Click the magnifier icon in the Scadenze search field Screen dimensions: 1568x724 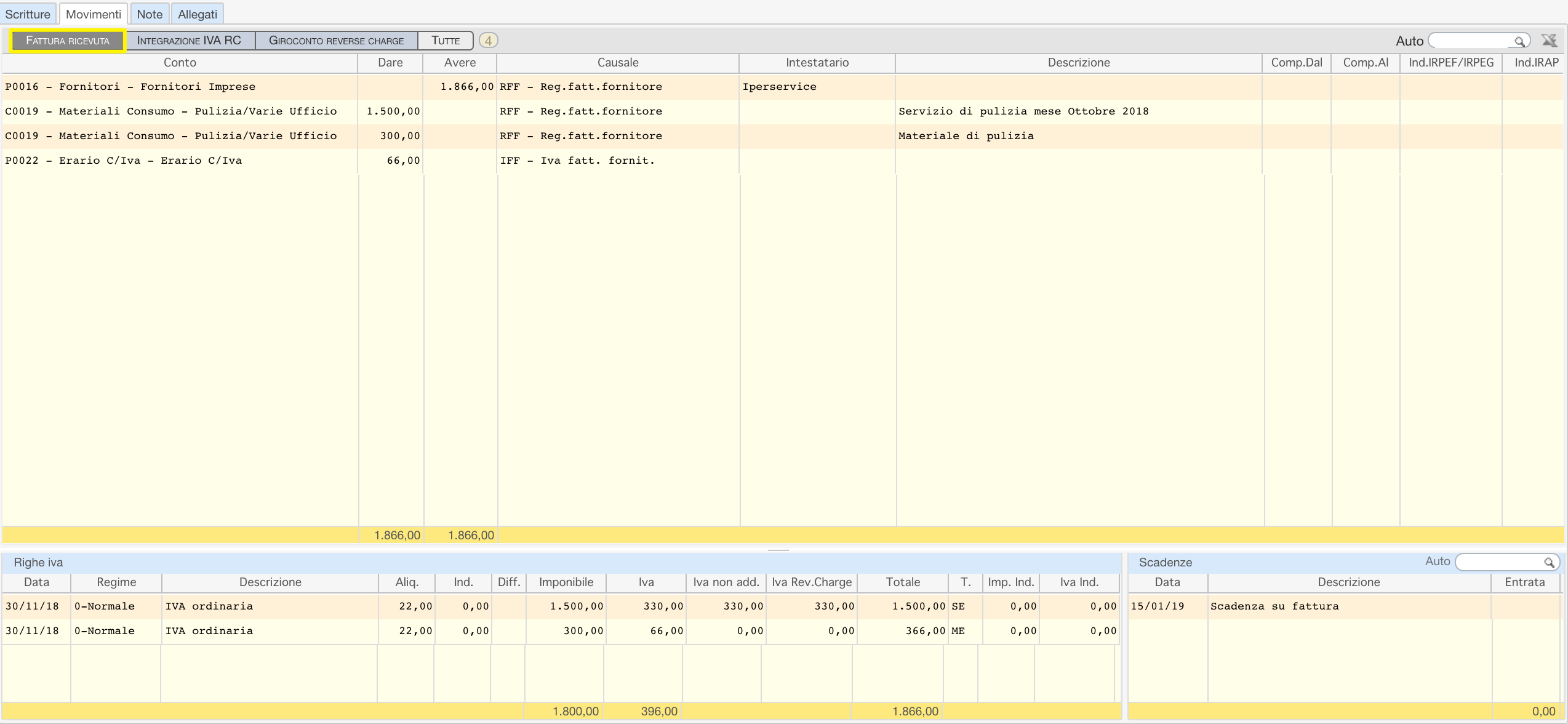1548,562
